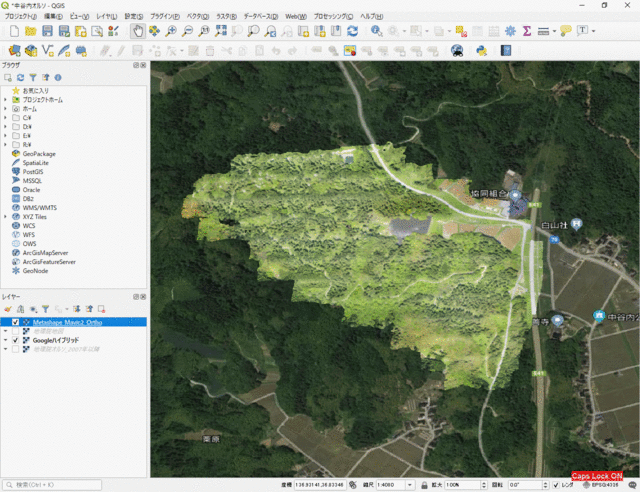Click the New Shapefile Layer icon

pyautogui.click(x=47, y=51)
